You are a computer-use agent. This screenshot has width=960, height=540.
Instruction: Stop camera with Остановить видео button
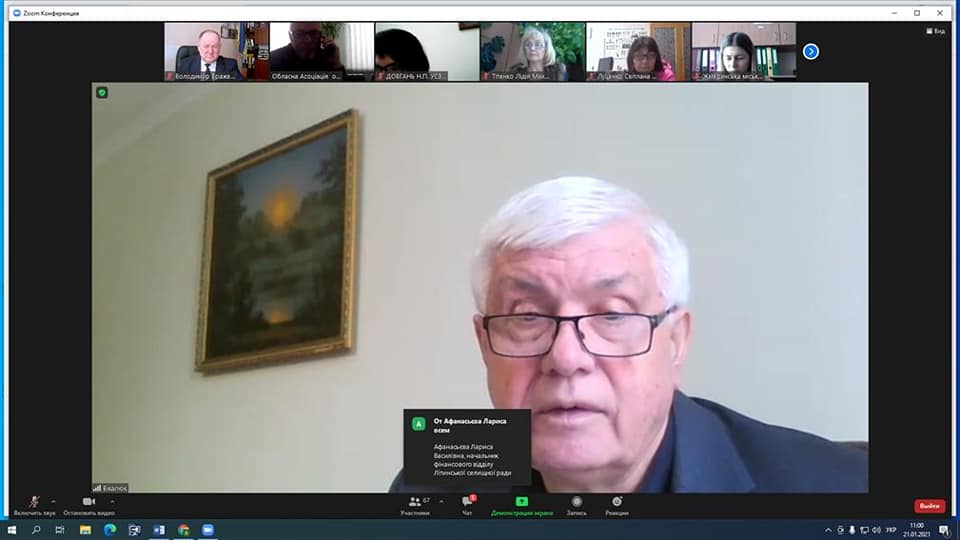point(88,504)
